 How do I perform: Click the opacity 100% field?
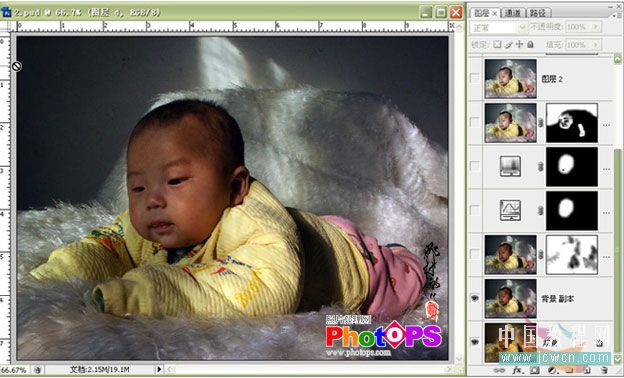(578, 27)
